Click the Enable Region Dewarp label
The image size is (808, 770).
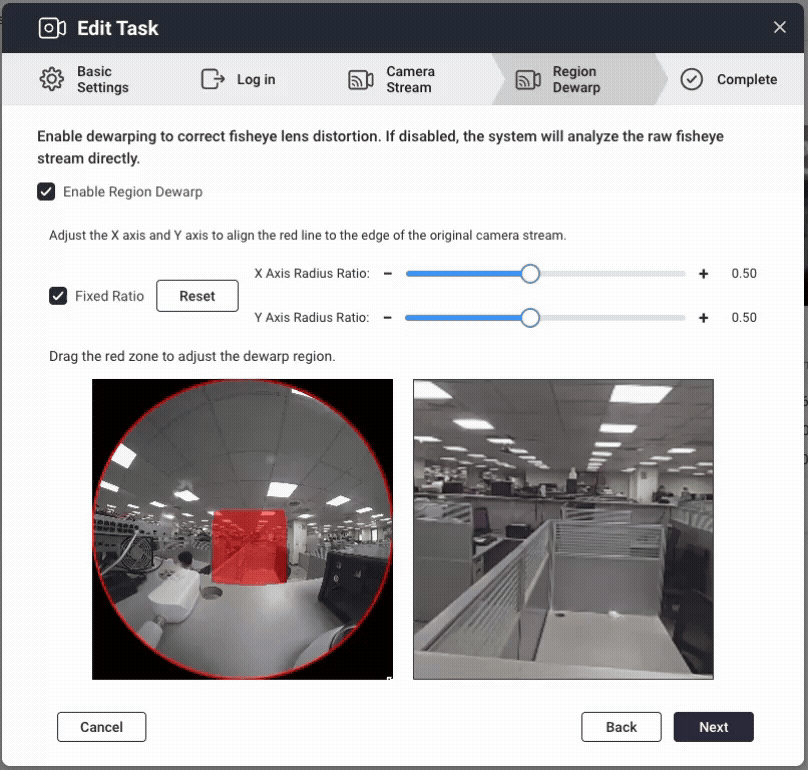[133, 192]
